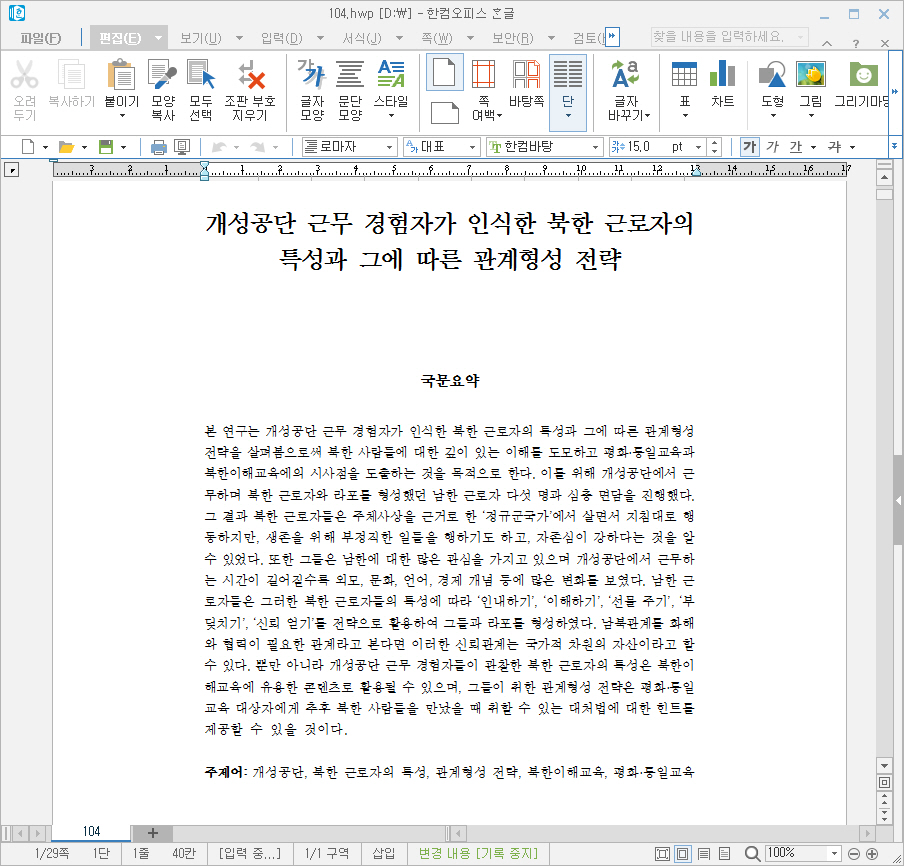Click Select All (모두 선택) icon

tap(201, 76)
